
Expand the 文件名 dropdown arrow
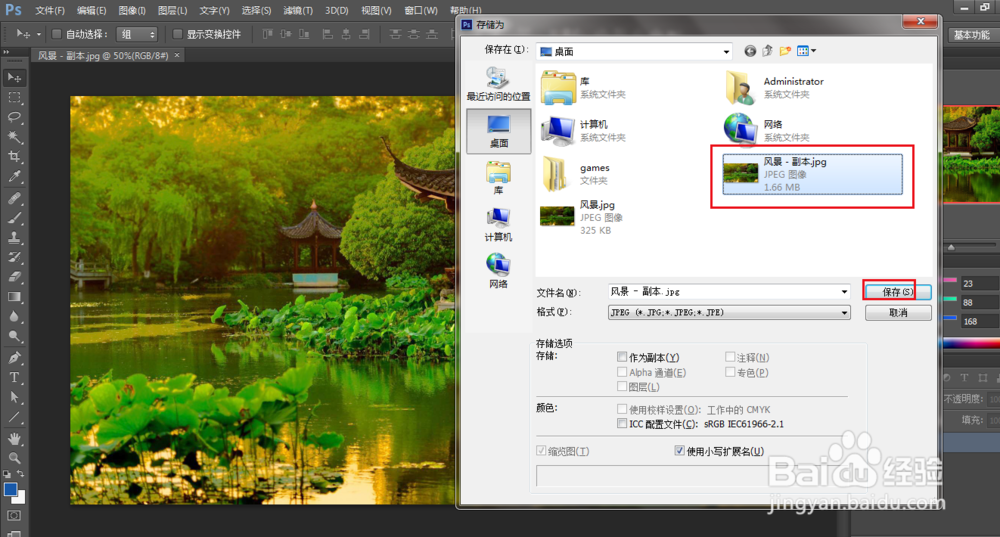pyautogui.click(x=844, y=291)
